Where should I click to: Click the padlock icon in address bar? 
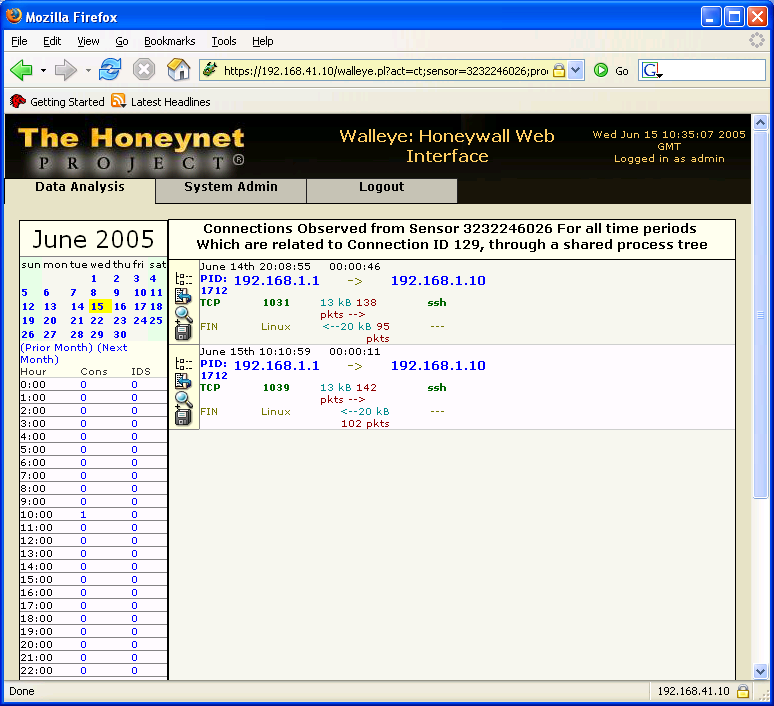coord(559,71)
